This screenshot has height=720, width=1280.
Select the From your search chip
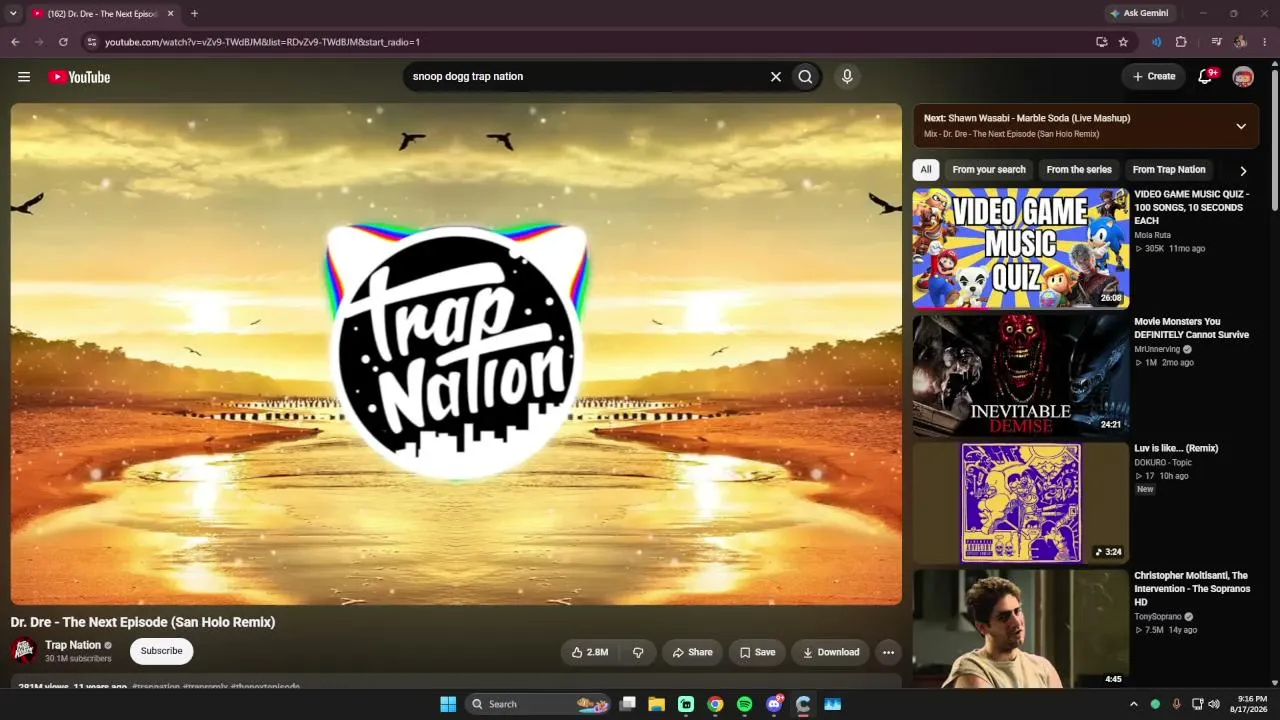[x=989, y=170]
